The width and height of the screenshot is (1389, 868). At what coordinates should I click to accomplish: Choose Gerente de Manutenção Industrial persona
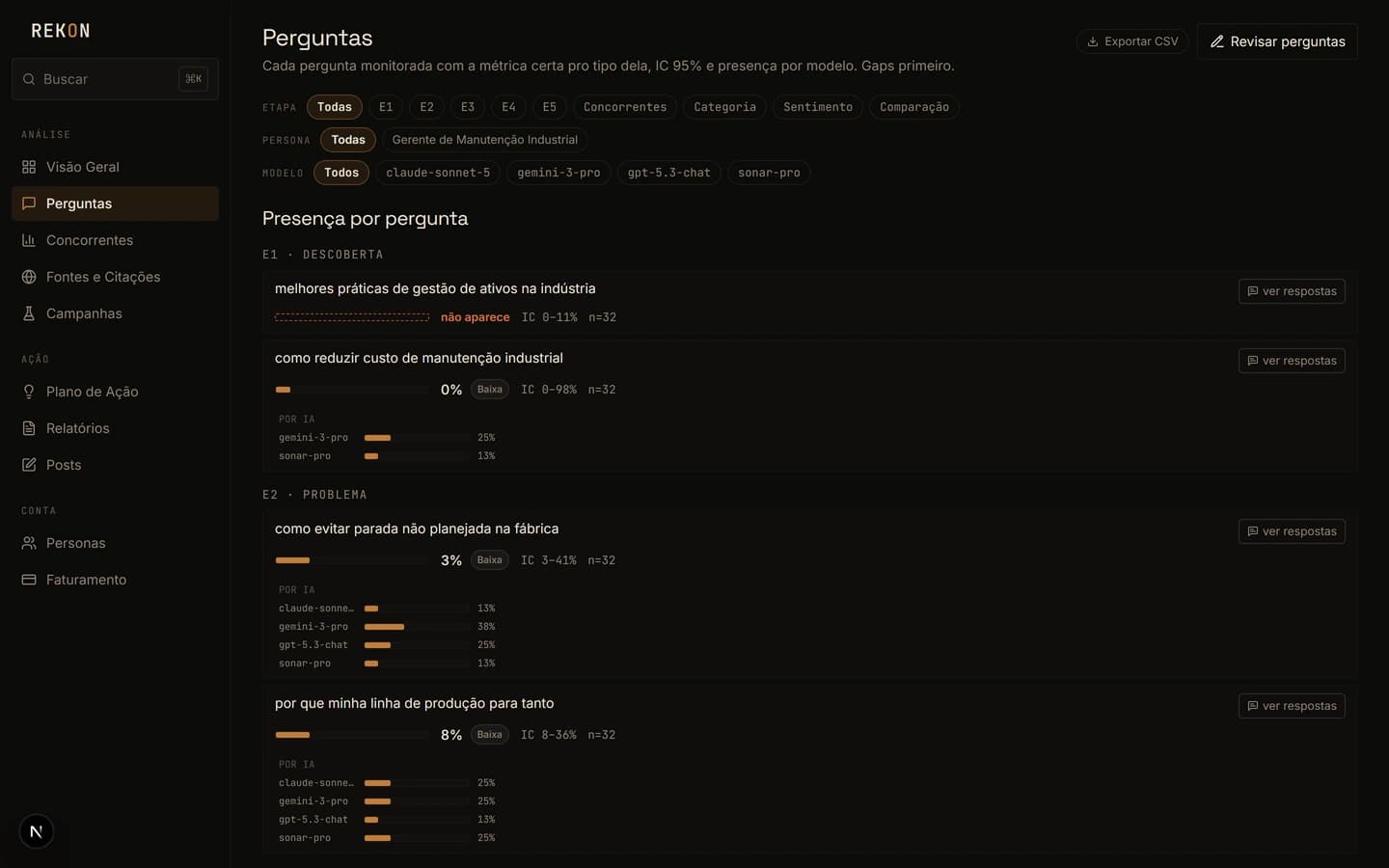pyautogui.click(x=485, y=140)
